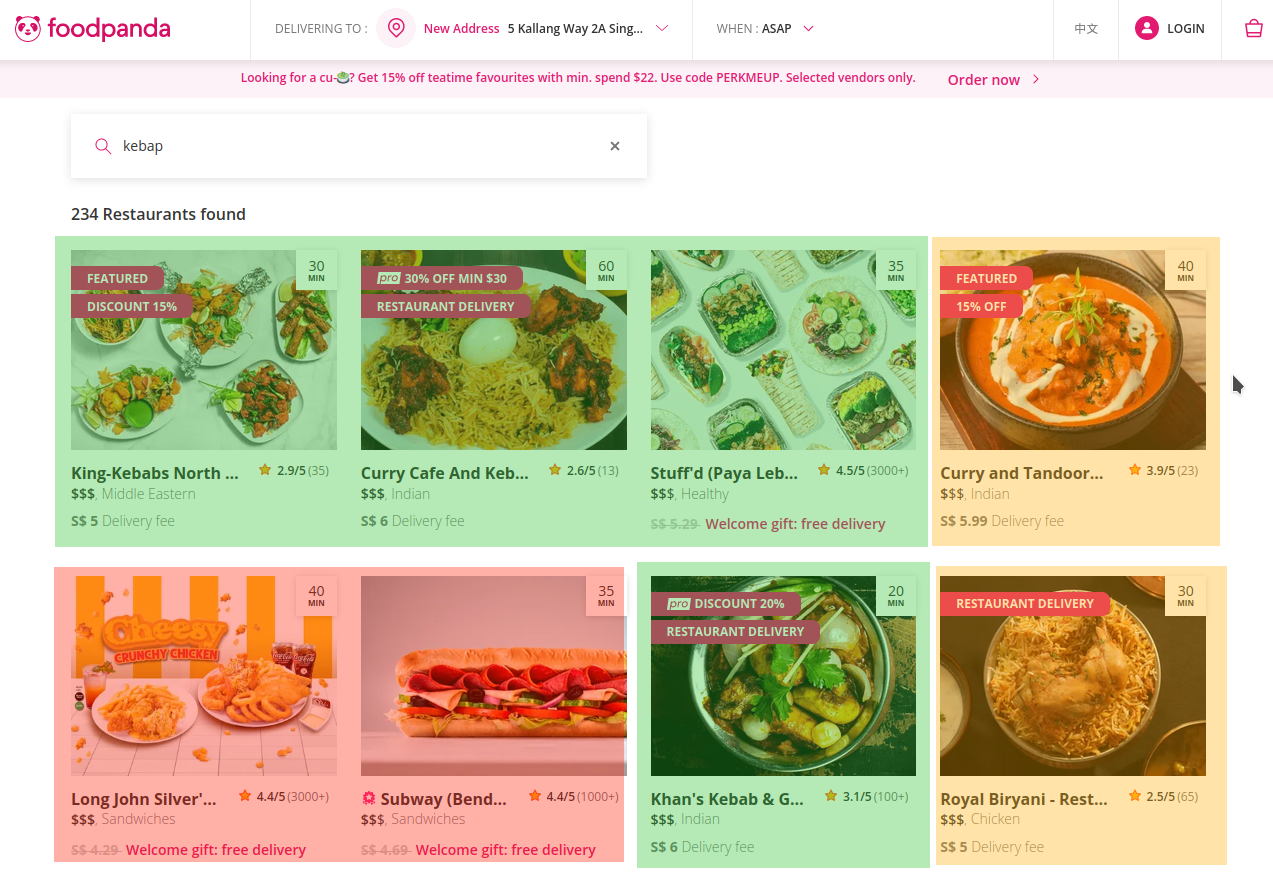The height and width of the screenshot is (893, 1273).
Task: Switch language to 中文
Action: [x=1086, y=29]
